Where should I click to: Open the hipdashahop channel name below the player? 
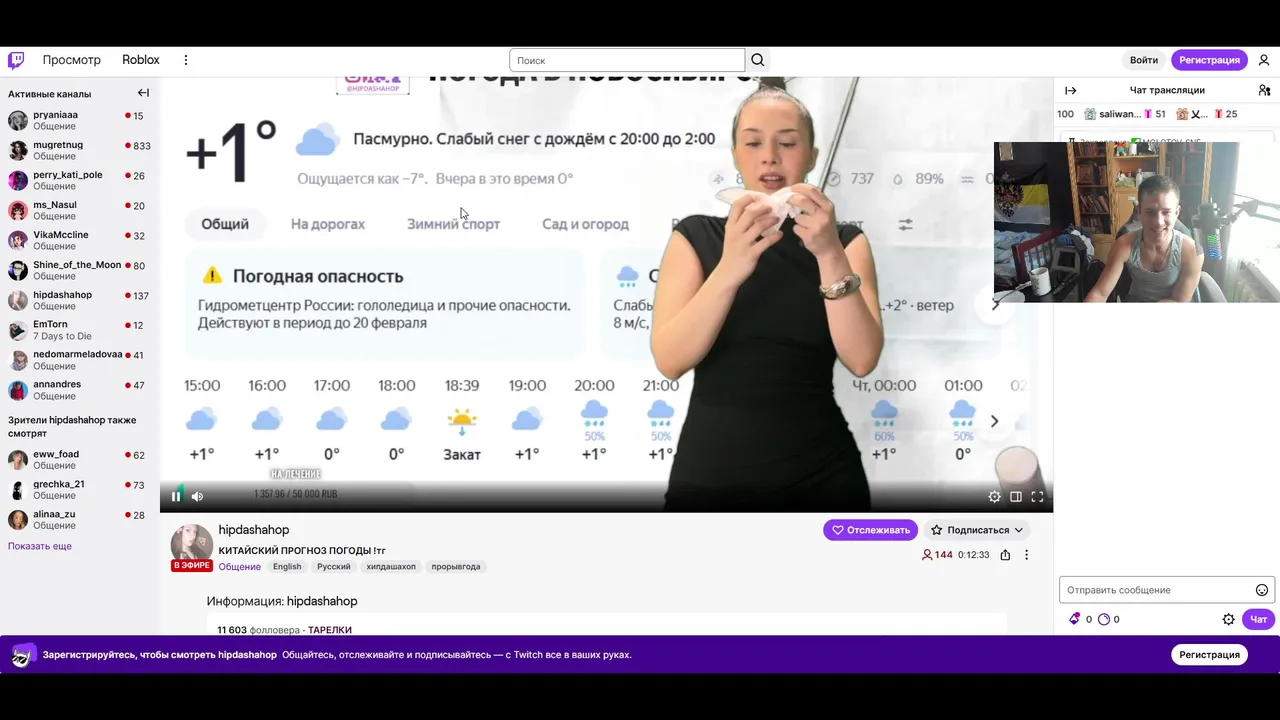click(254, 530)
